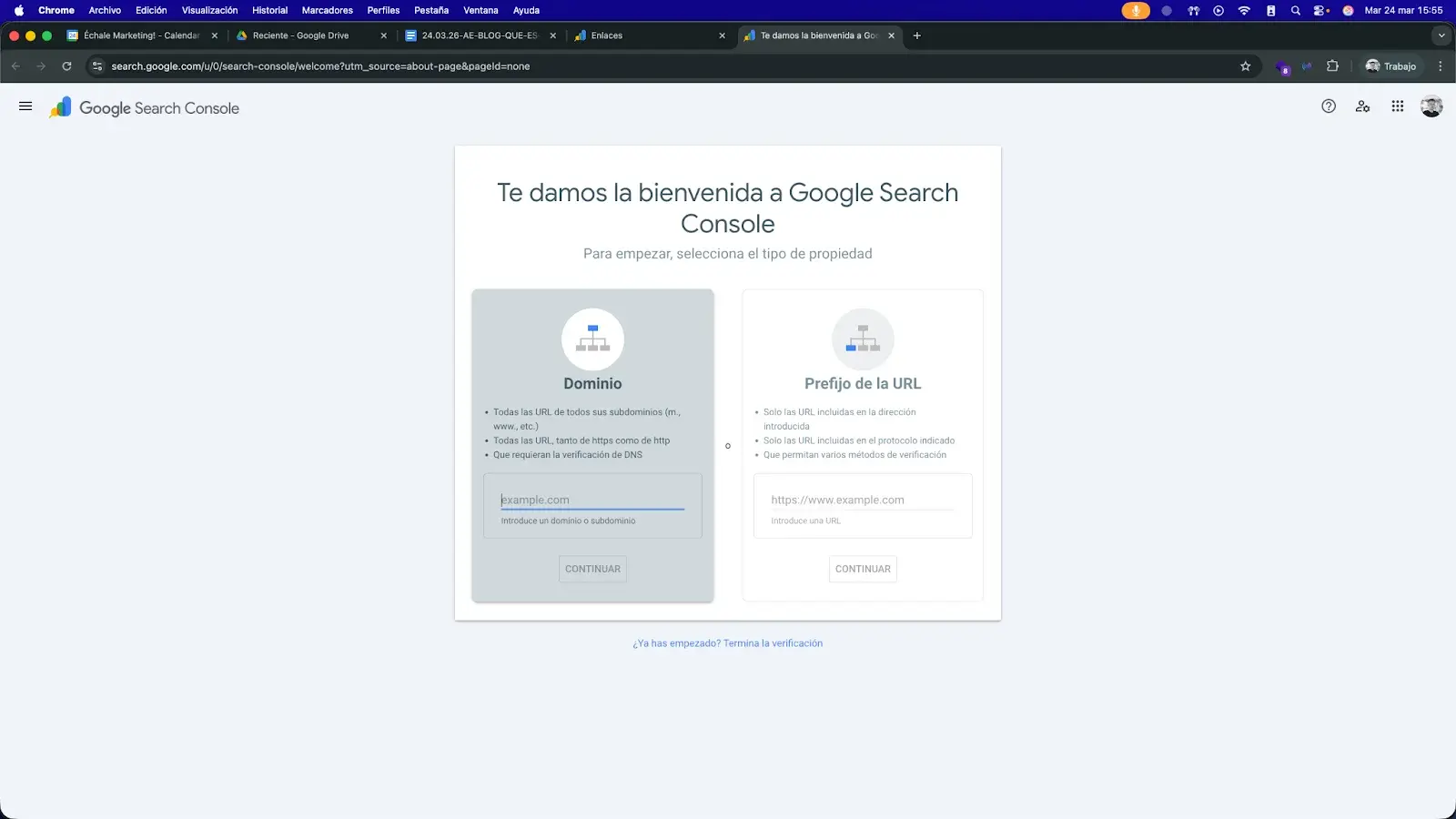This screenshot has width=1456, height=819.
Task: Expand the site information icon in address bar
Action: [x=96, y=66]
